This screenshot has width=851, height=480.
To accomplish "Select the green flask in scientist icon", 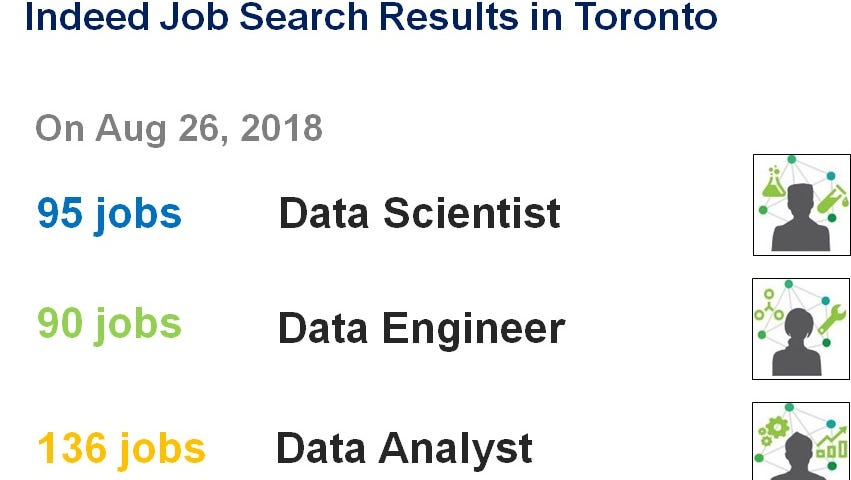I will (x=774, y=182).
